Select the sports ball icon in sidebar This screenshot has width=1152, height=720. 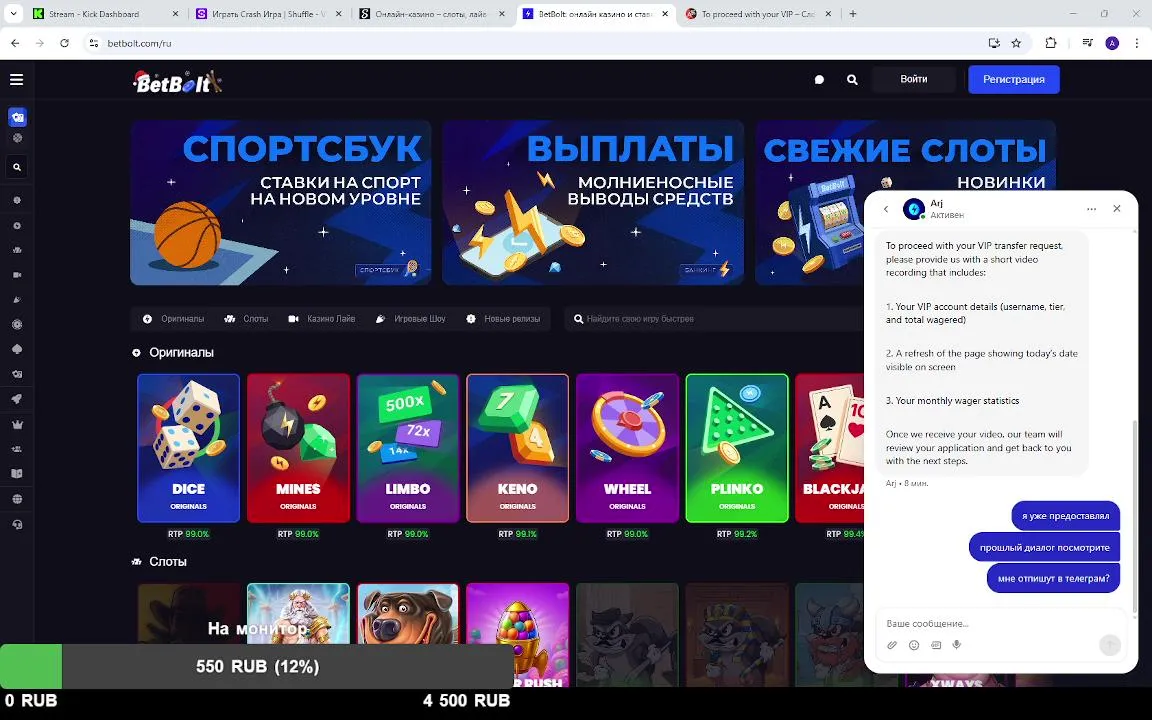pos(17,138)
